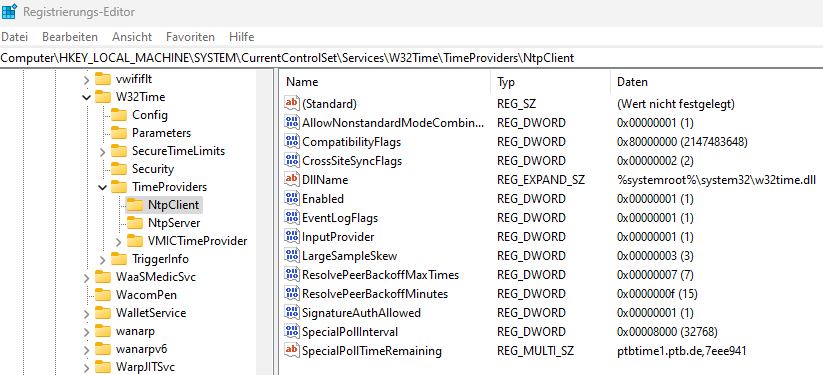Collapse the TimeProviders node chevron
The height and width of the screenshot is (375, 823).
point(102,187)
